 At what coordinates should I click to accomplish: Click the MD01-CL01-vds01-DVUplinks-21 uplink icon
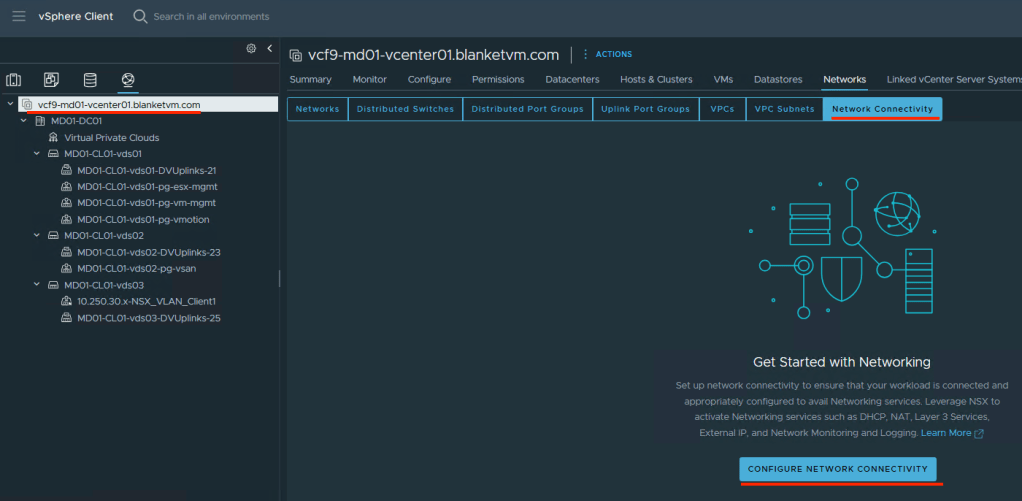(66, 171)
